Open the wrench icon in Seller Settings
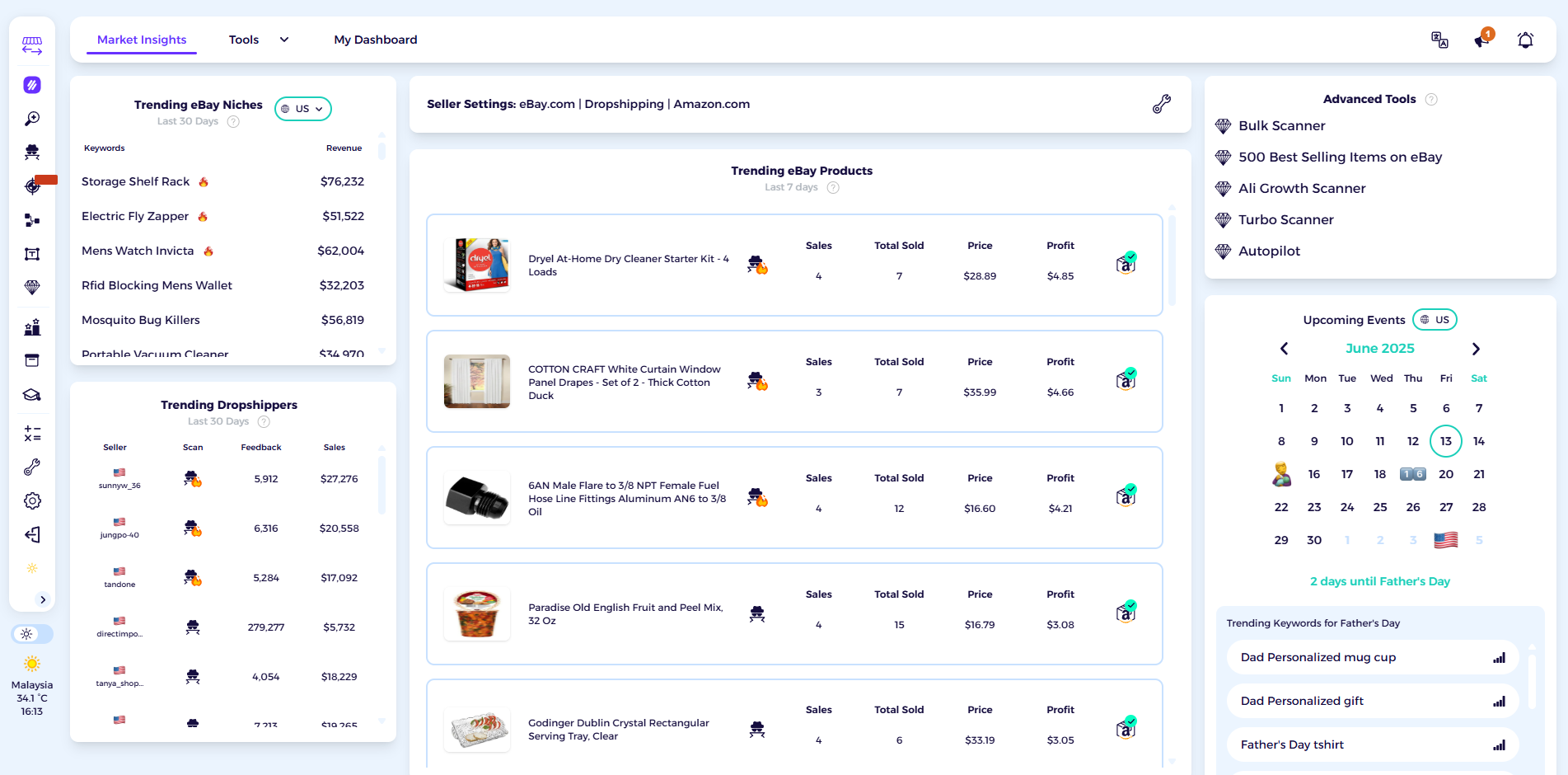Screen dimensions: 1568x775 1161,104
